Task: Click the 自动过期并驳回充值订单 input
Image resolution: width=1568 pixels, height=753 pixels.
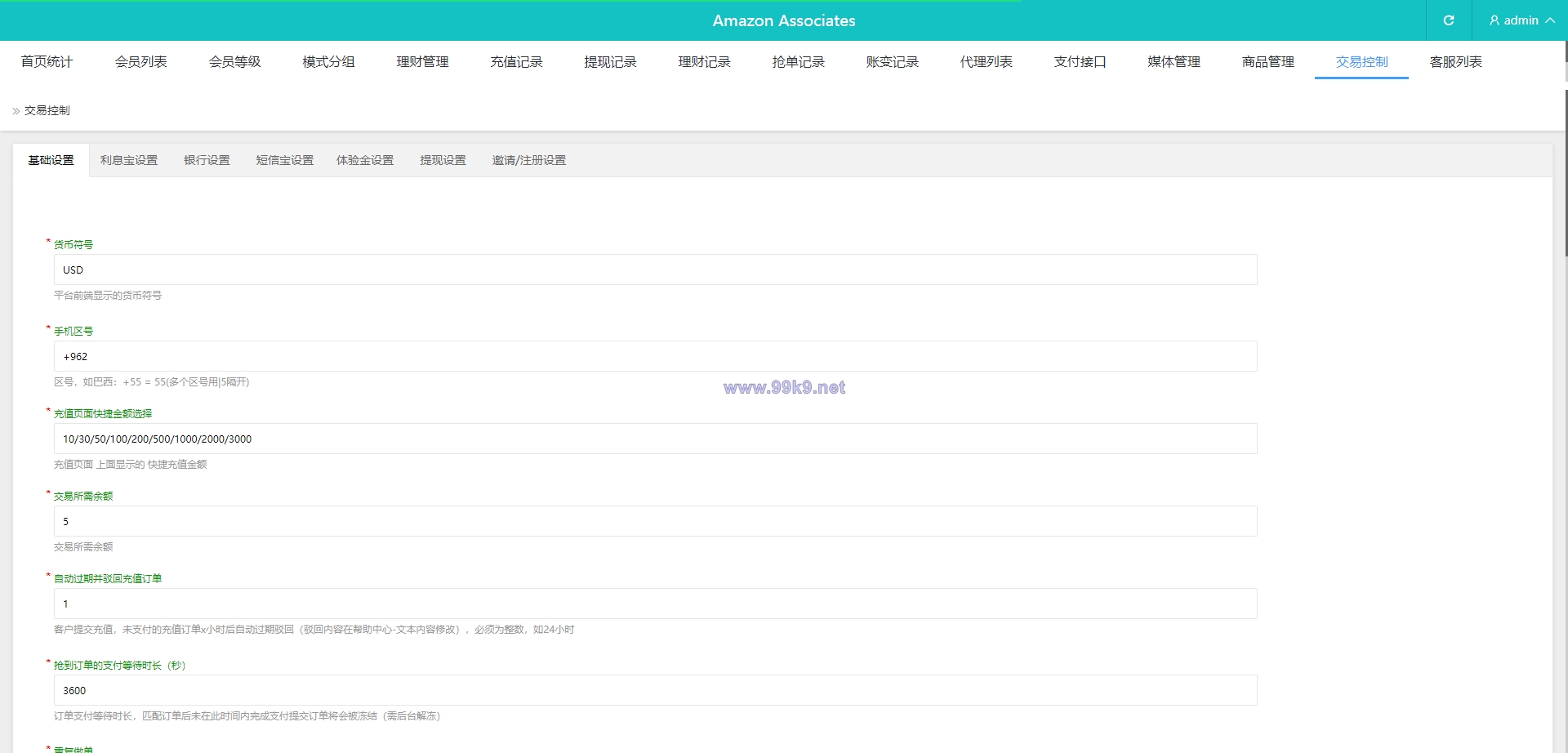Action: coord(655,604)
